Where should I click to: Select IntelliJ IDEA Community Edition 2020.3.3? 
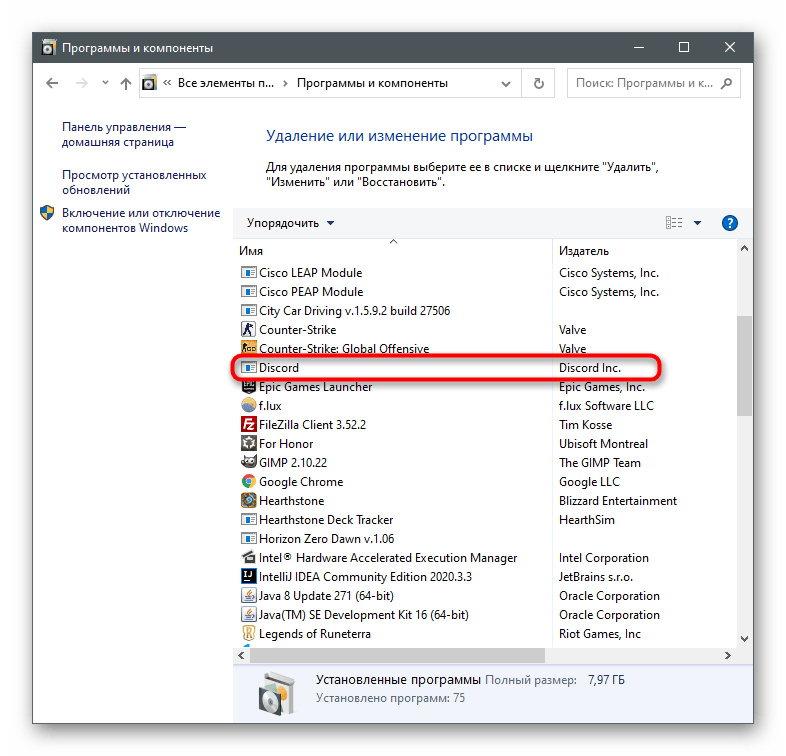pos(365,577)
